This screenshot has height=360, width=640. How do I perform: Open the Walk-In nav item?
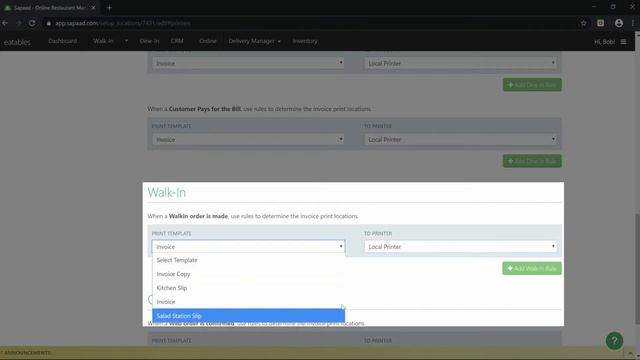pyautogui.click(x=103, y=41)
